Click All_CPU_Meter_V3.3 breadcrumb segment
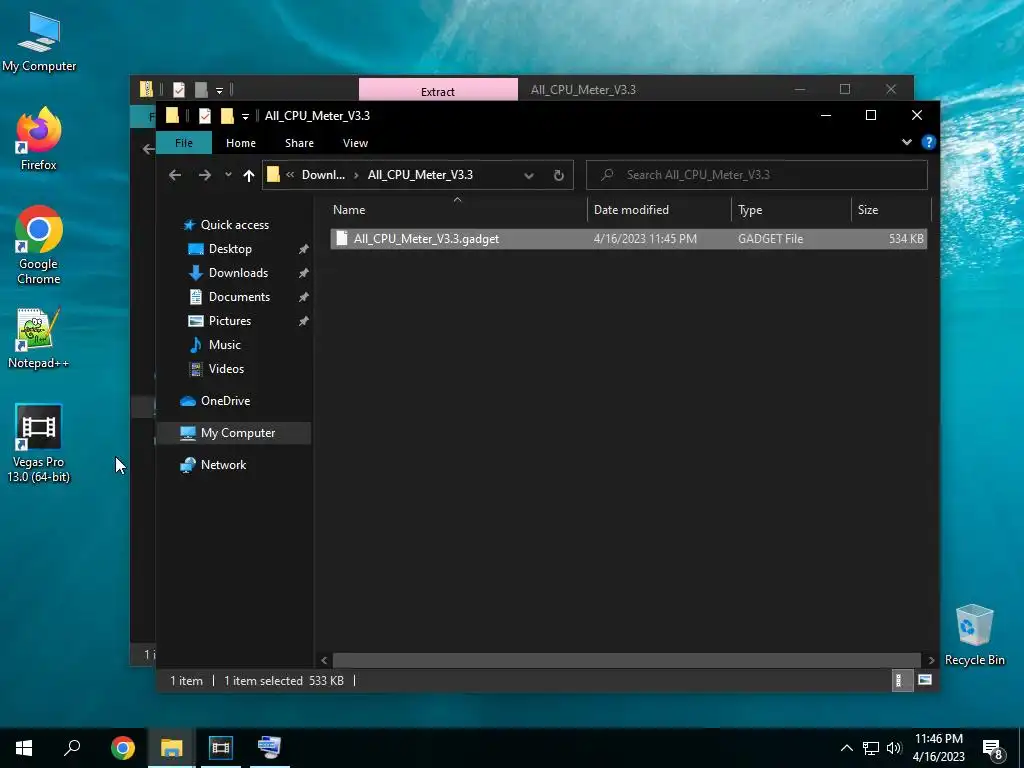Viewport: 1024px width, 768px height. pos(420,175)
